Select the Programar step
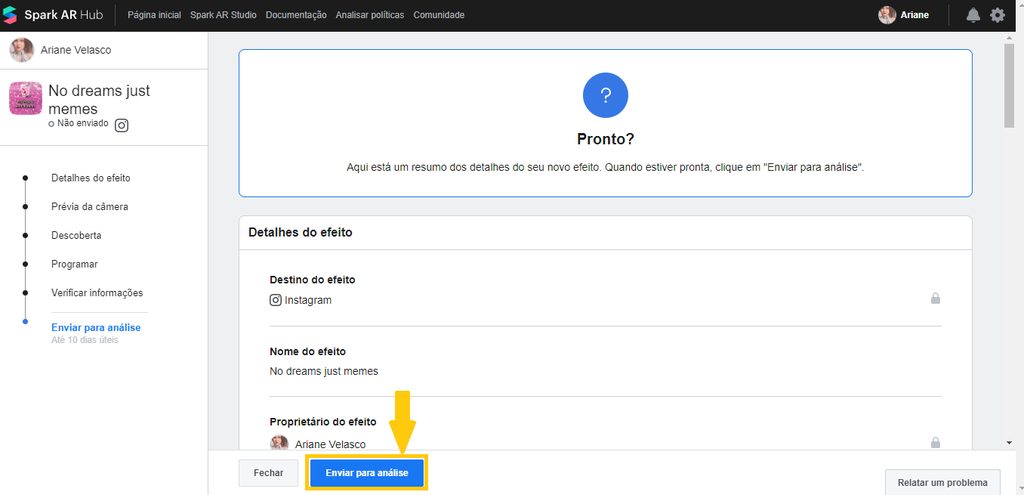Viewport: 1024px width, 495px height. pos(74,264)
